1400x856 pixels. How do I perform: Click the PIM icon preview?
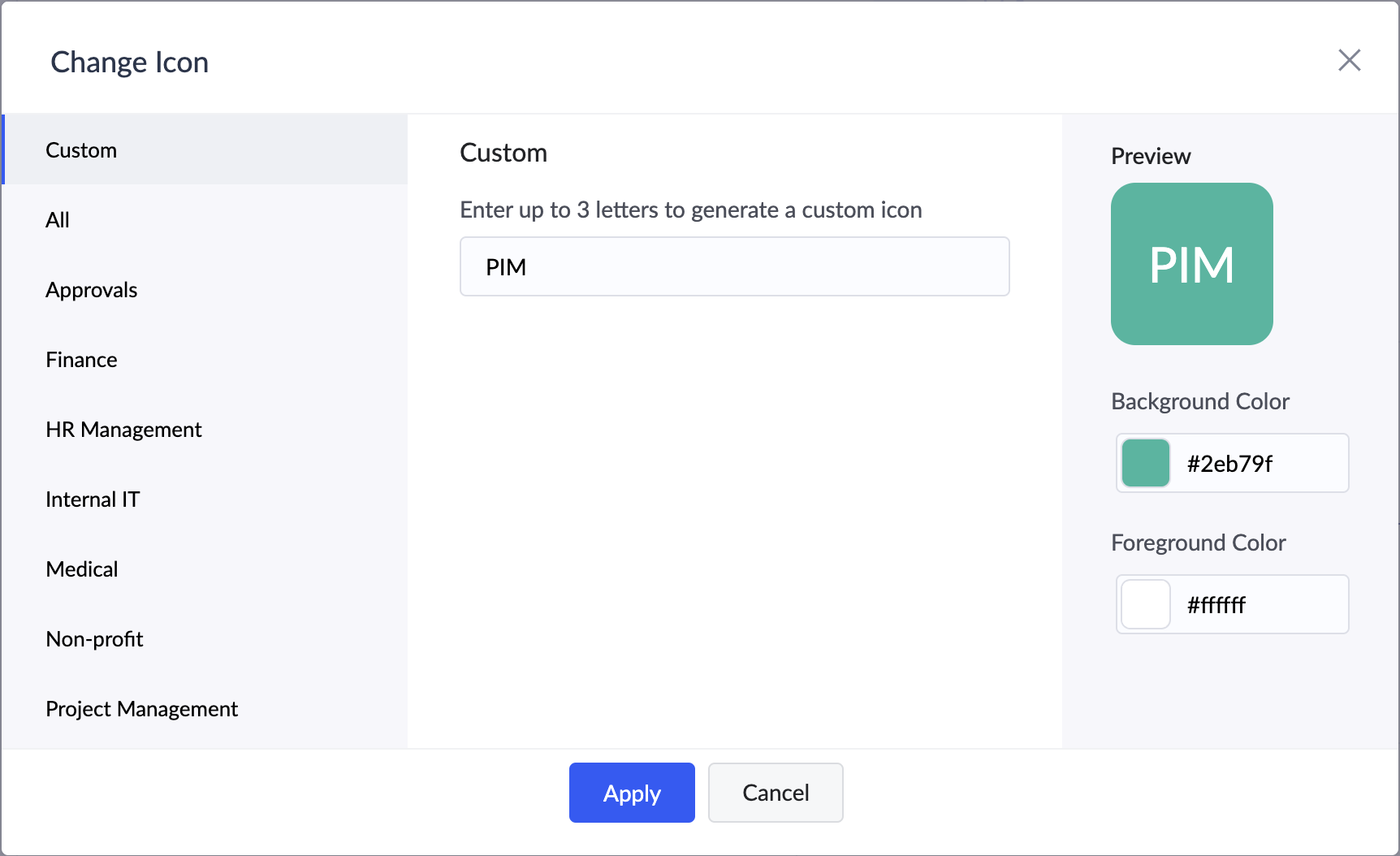[1190, 263]
